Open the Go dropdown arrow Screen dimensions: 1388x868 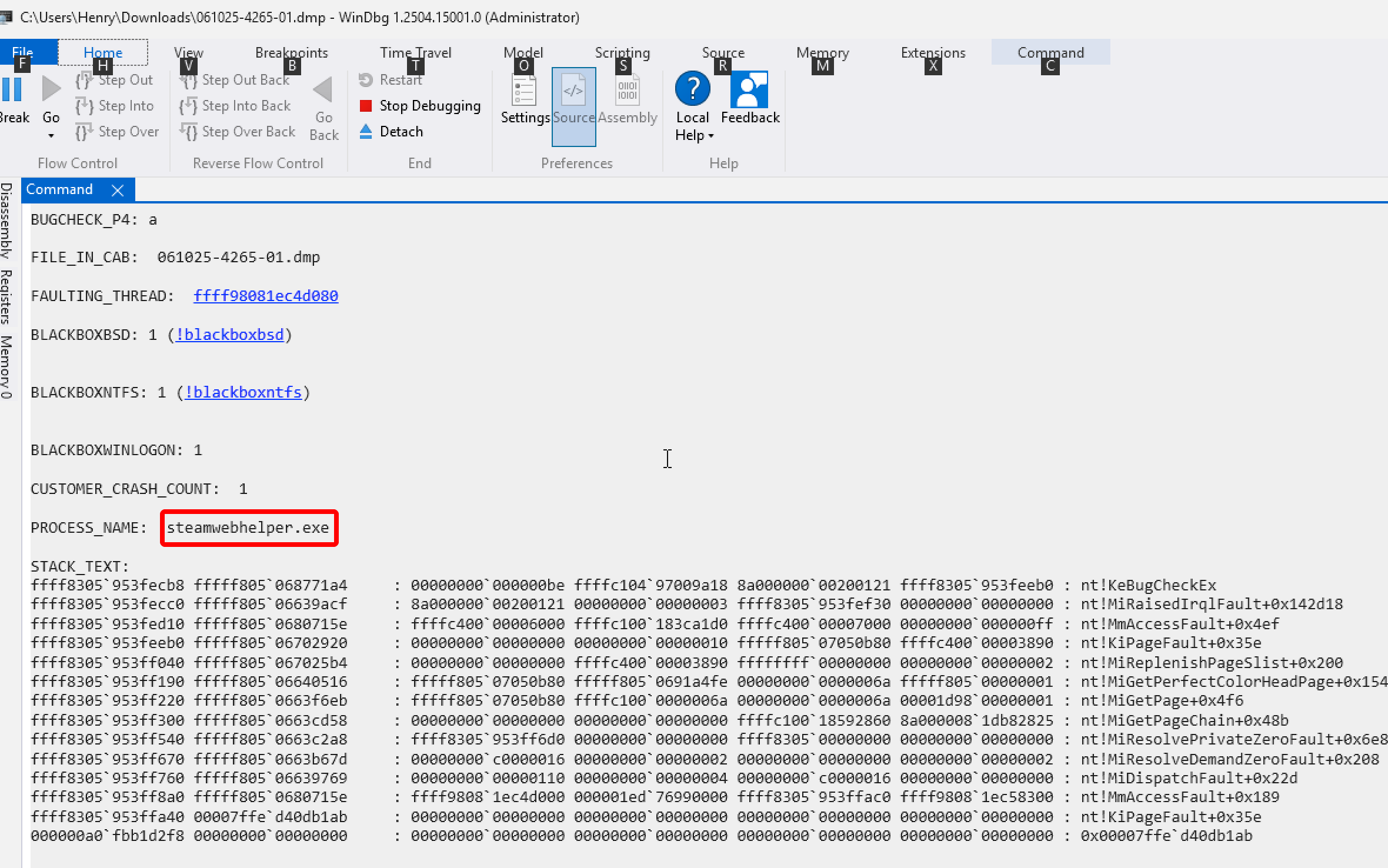coord(51,136)
